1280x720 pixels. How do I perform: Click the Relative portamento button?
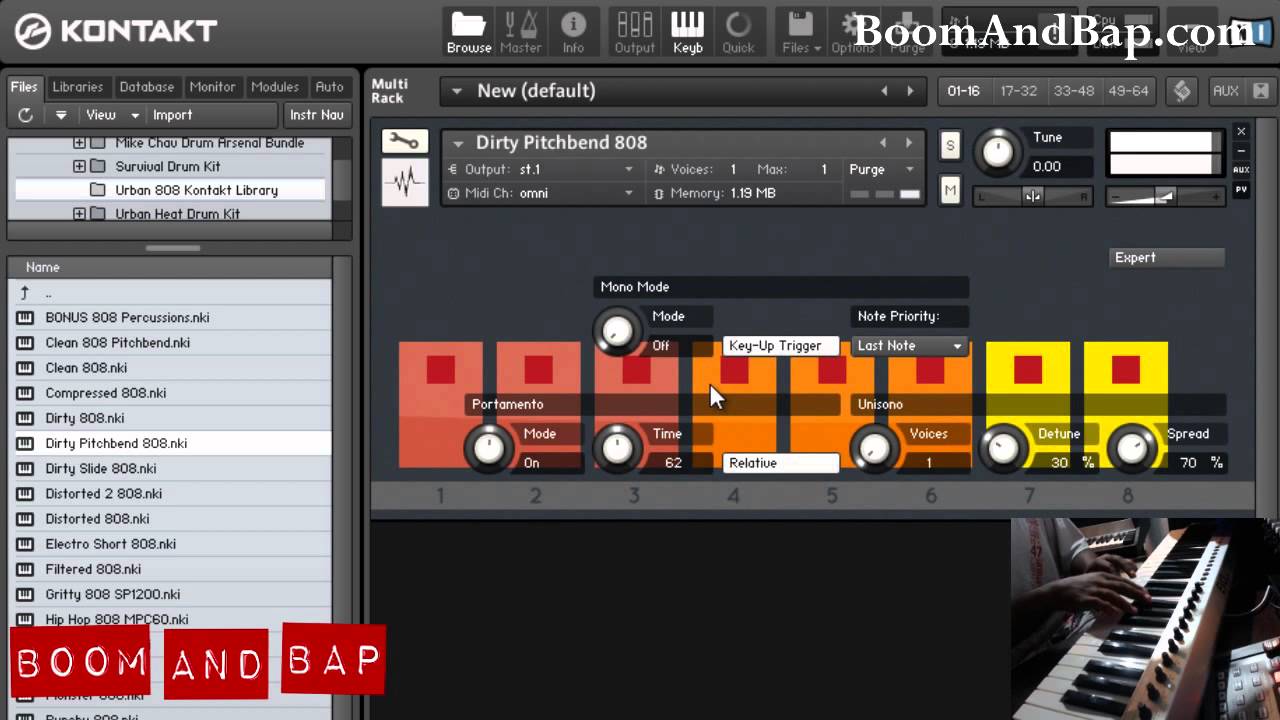coord(780,463)
